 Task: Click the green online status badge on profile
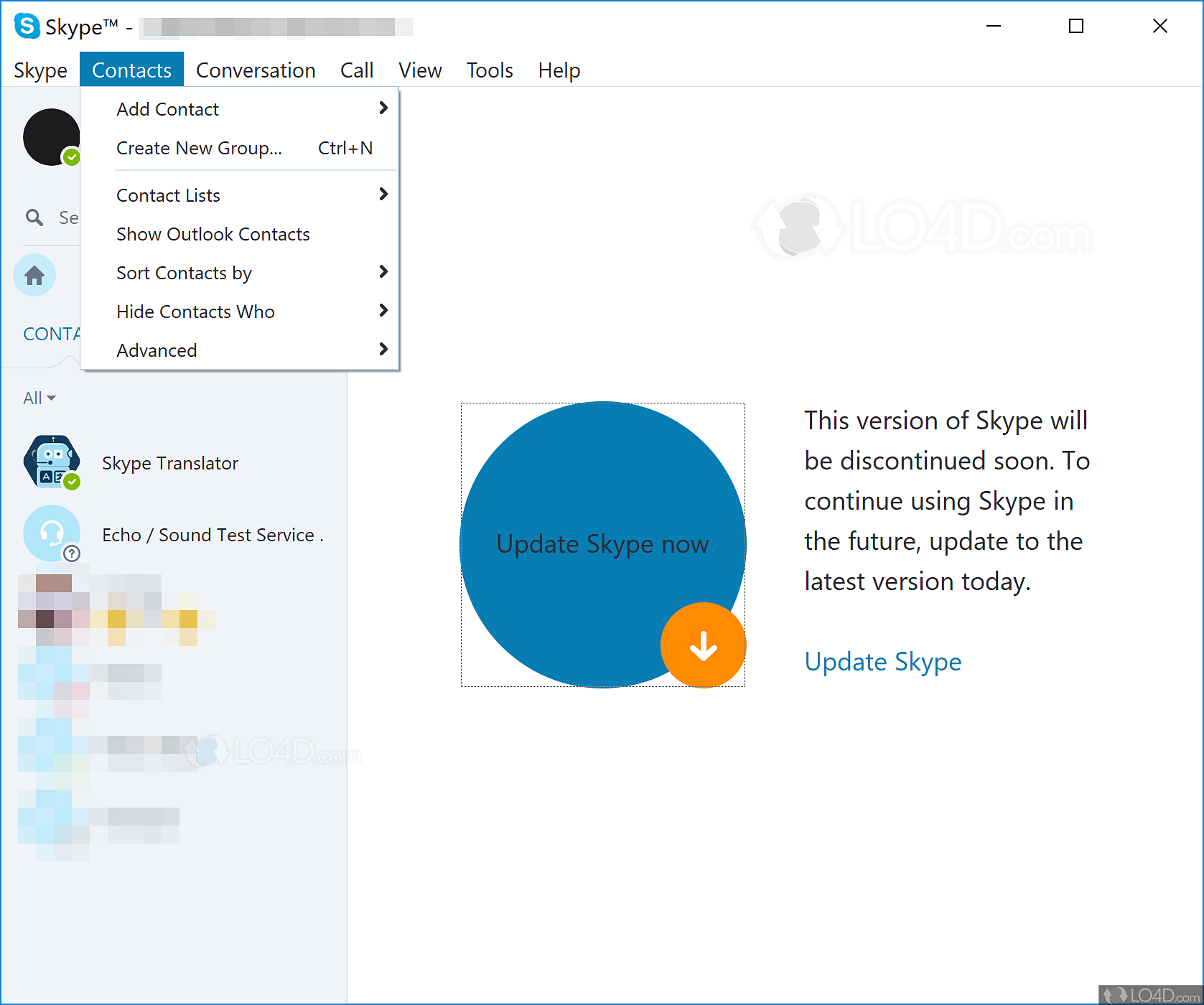coord(72,157)
